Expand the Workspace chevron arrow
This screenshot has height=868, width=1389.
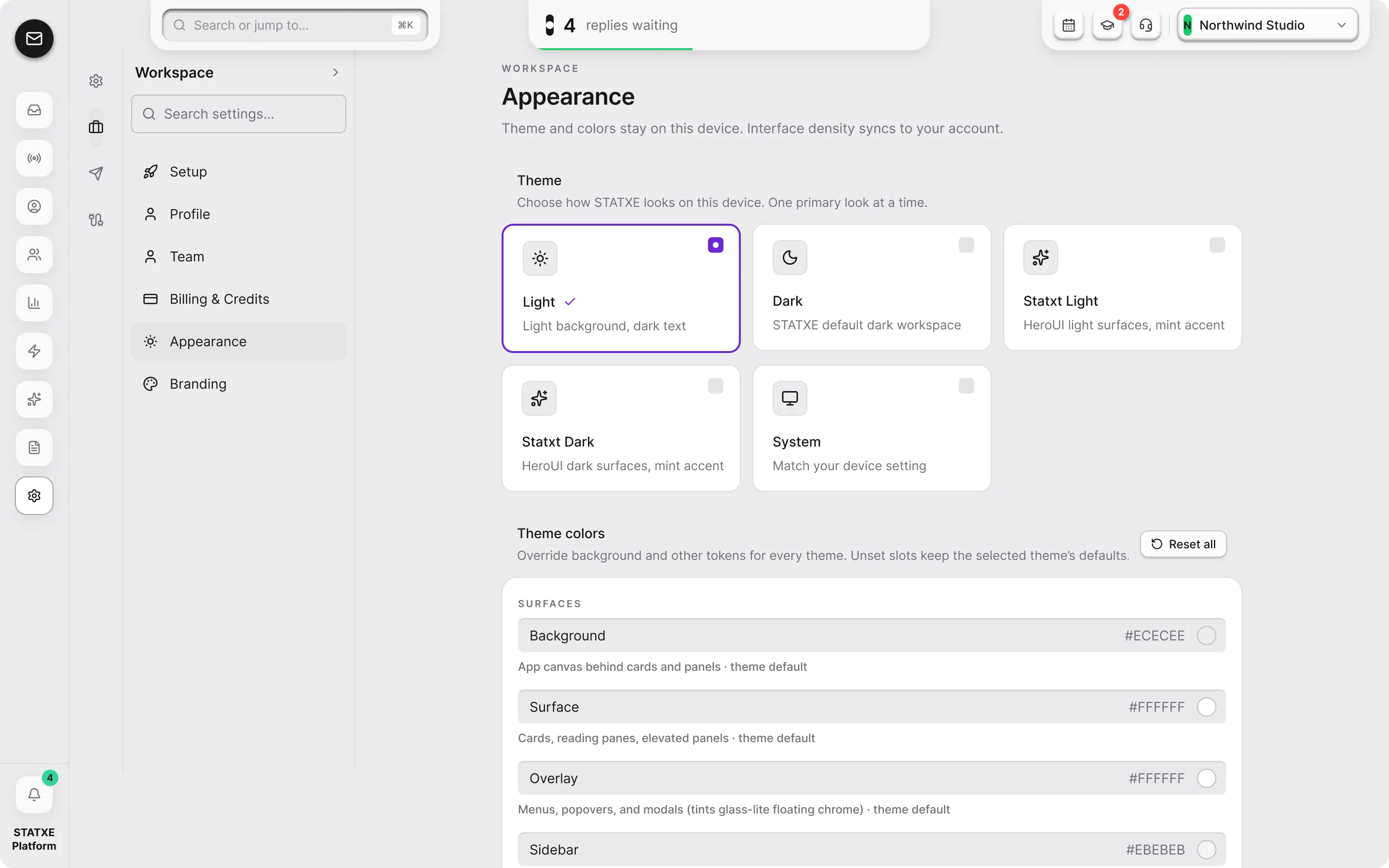click(336, 72)
